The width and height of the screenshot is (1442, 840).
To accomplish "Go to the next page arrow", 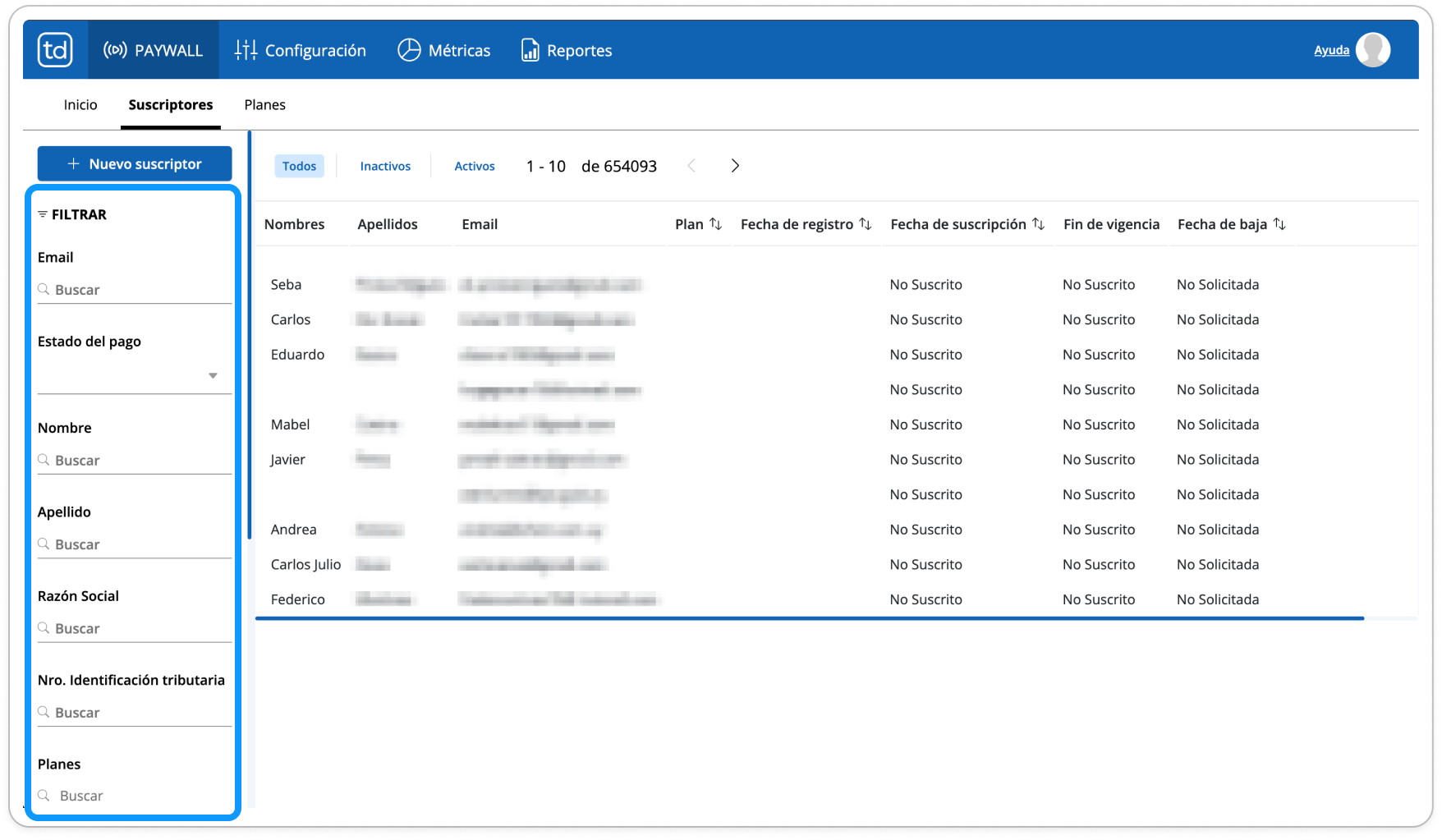I will (x=735, y=166).
